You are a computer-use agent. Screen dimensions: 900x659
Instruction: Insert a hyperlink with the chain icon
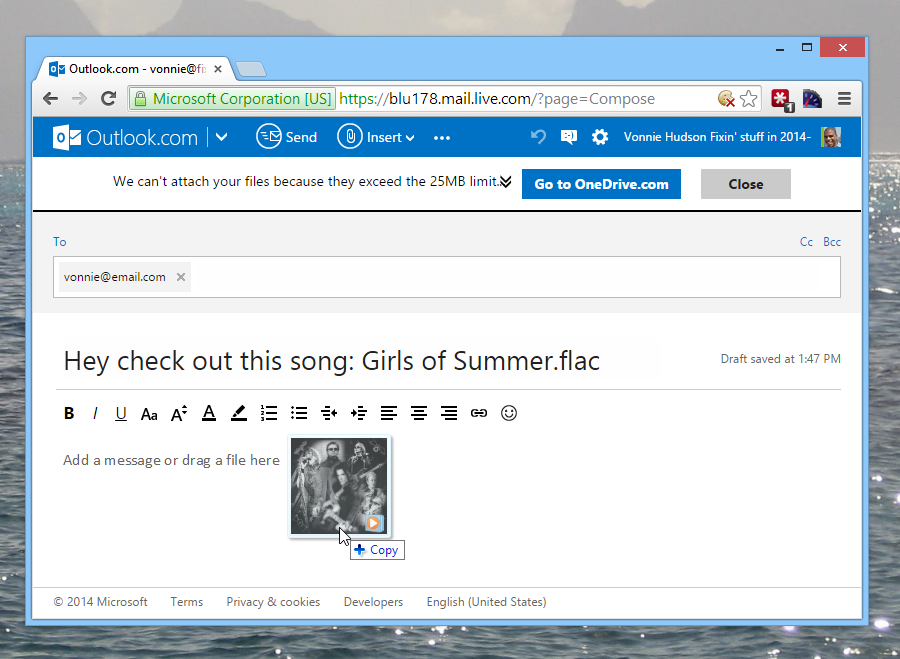pyautogui.click(x=479, y=413)
